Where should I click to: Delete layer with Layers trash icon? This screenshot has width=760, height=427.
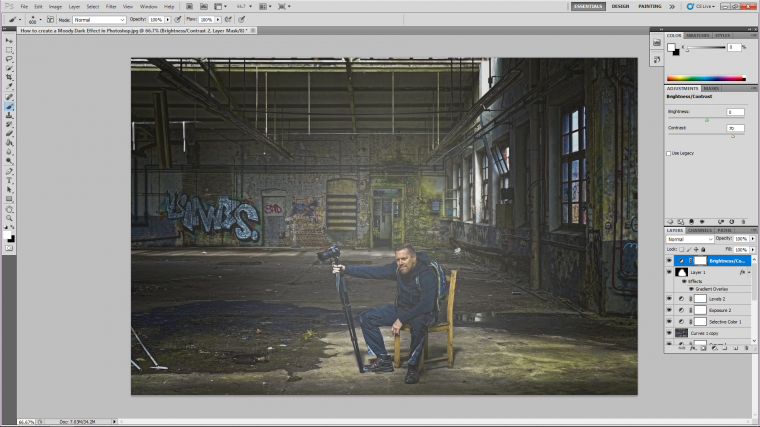(x=747, y=348)
